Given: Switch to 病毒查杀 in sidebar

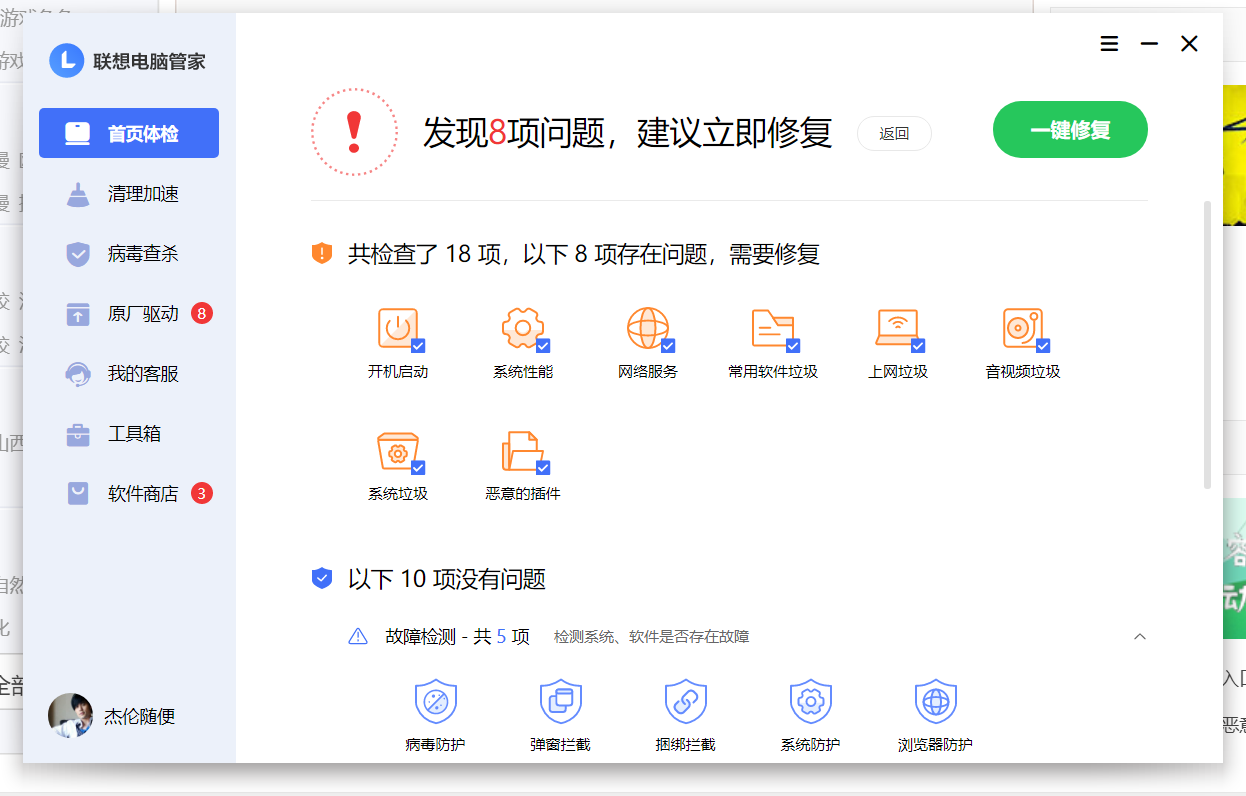Looking at the screenshot, I should pos(129,254).
